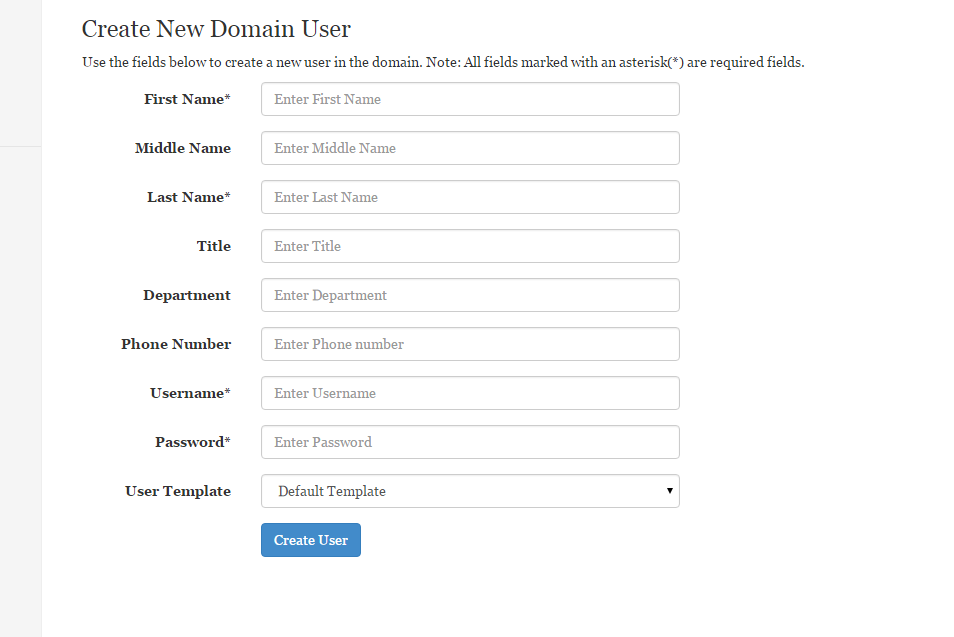Click into the Enter Title field
The height and width of the screenshot is (637, 954).
(x=470, y=246)
